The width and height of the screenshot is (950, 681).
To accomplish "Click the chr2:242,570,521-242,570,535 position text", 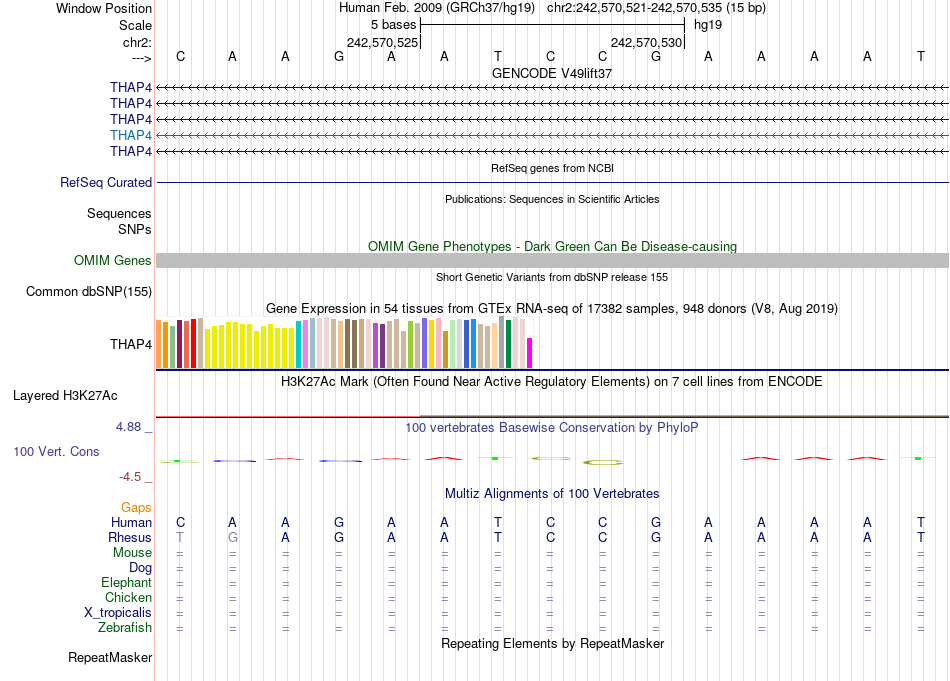I will click(x=656, y=8).
